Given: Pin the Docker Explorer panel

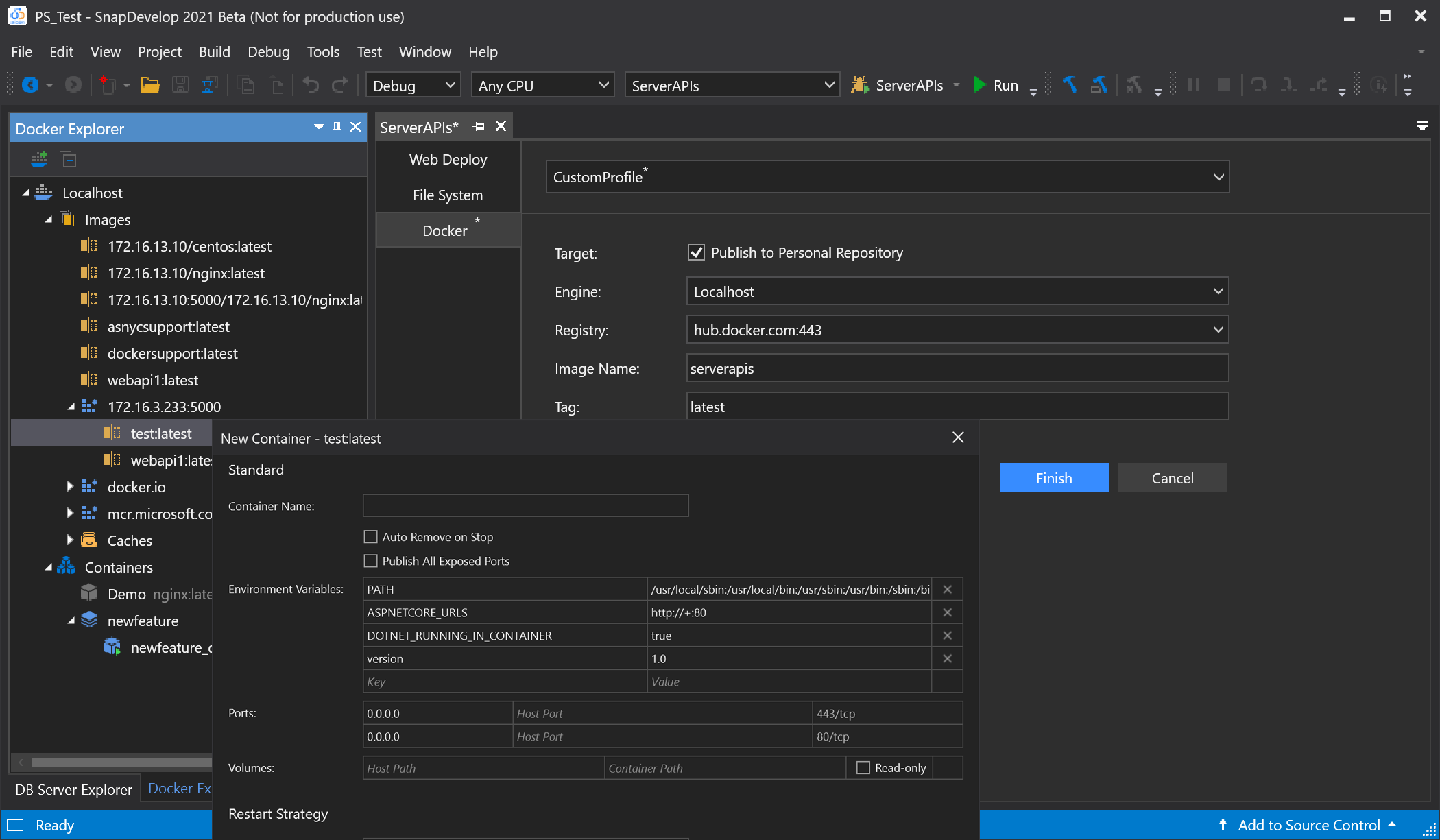Looking at the screenshot, I should click(337, 128).
